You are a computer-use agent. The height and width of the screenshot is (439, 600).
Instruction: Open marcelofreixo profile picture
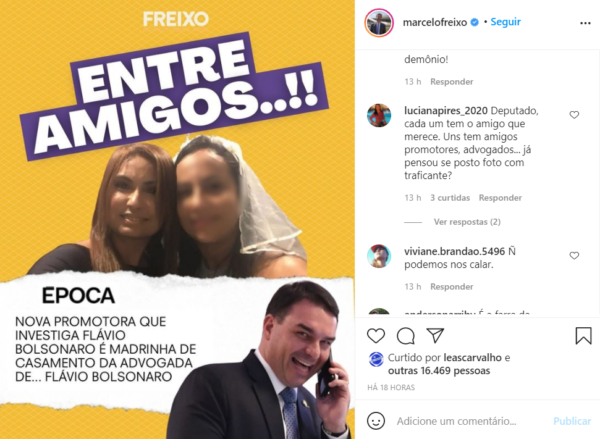[x=379, y=23]
